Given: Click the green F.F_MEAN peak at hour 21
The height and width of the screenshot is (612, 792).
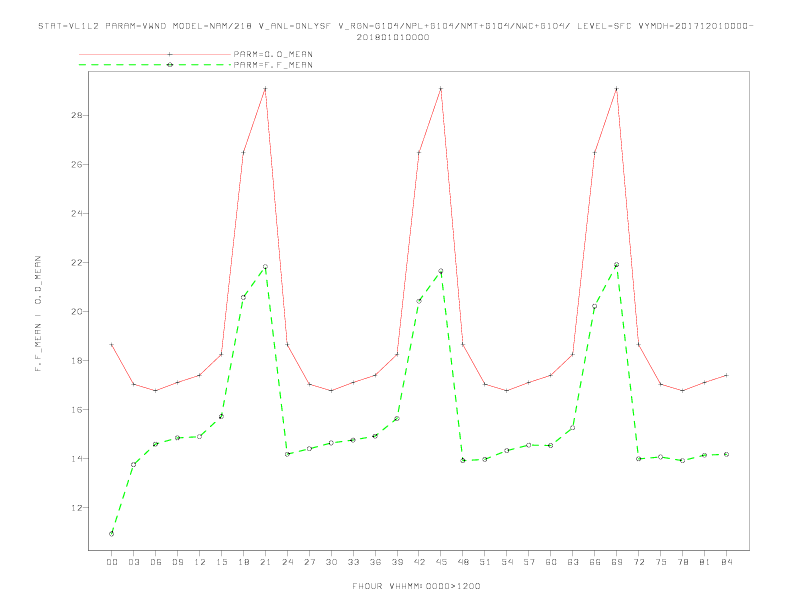Looking at the screenshot, I should 265,267.
